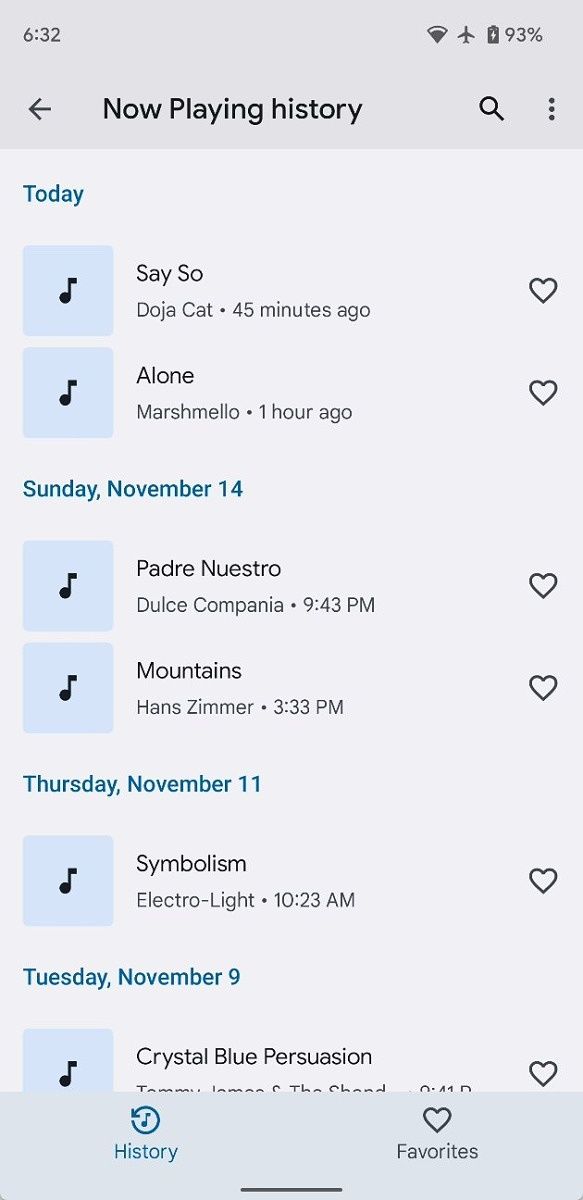Open the overflow menu
Screen dimensions: 583x1200
tap(552, 108)
